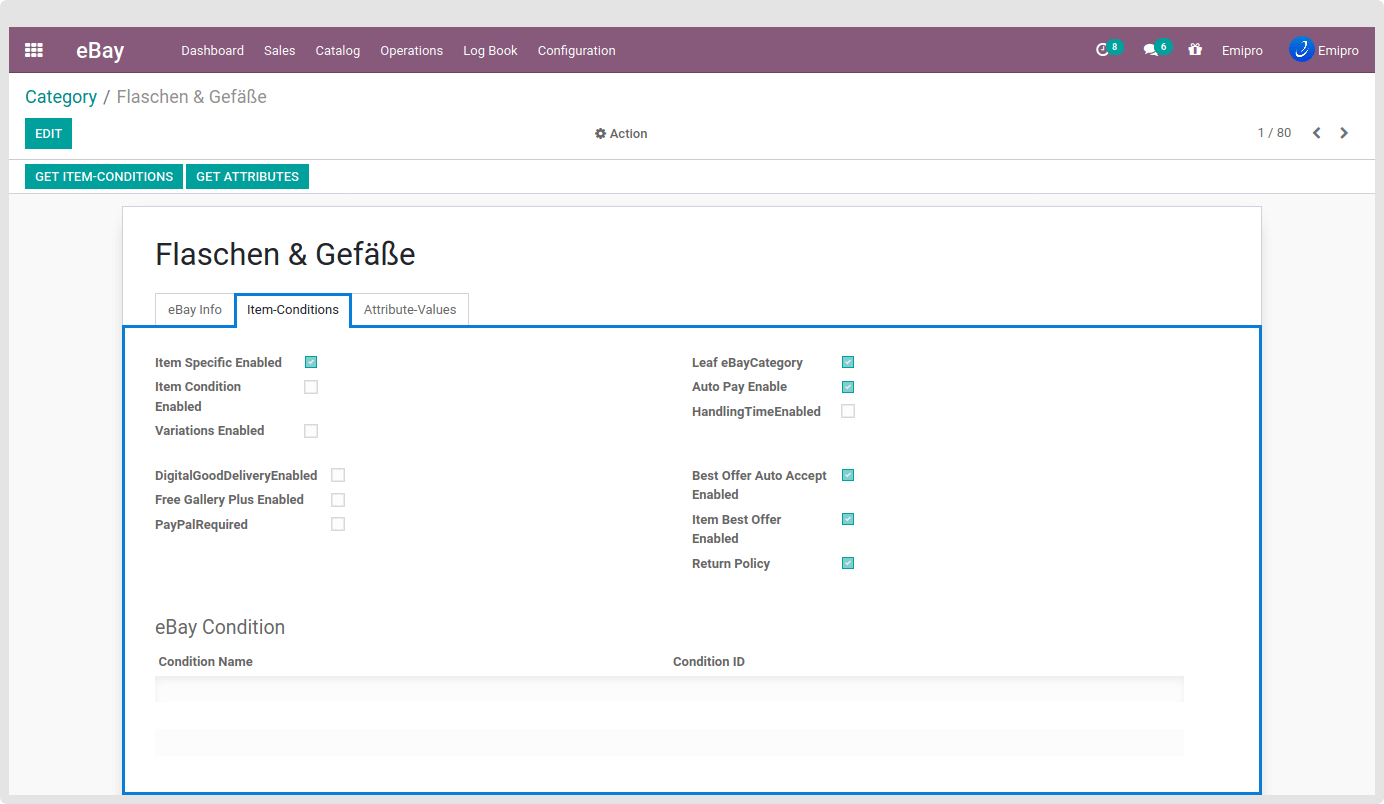Go to previous record with left chevron
This screenshot has width=1384, height=804.
[1317, 133]
